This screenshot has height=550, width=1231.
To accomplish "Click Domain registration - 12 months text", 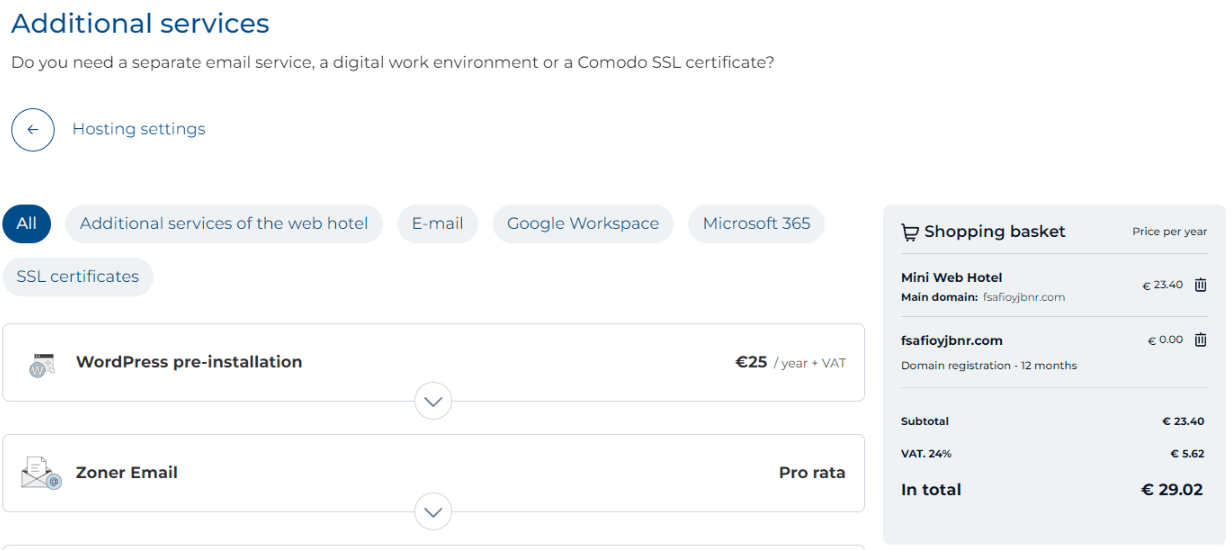I will point(989,366).
